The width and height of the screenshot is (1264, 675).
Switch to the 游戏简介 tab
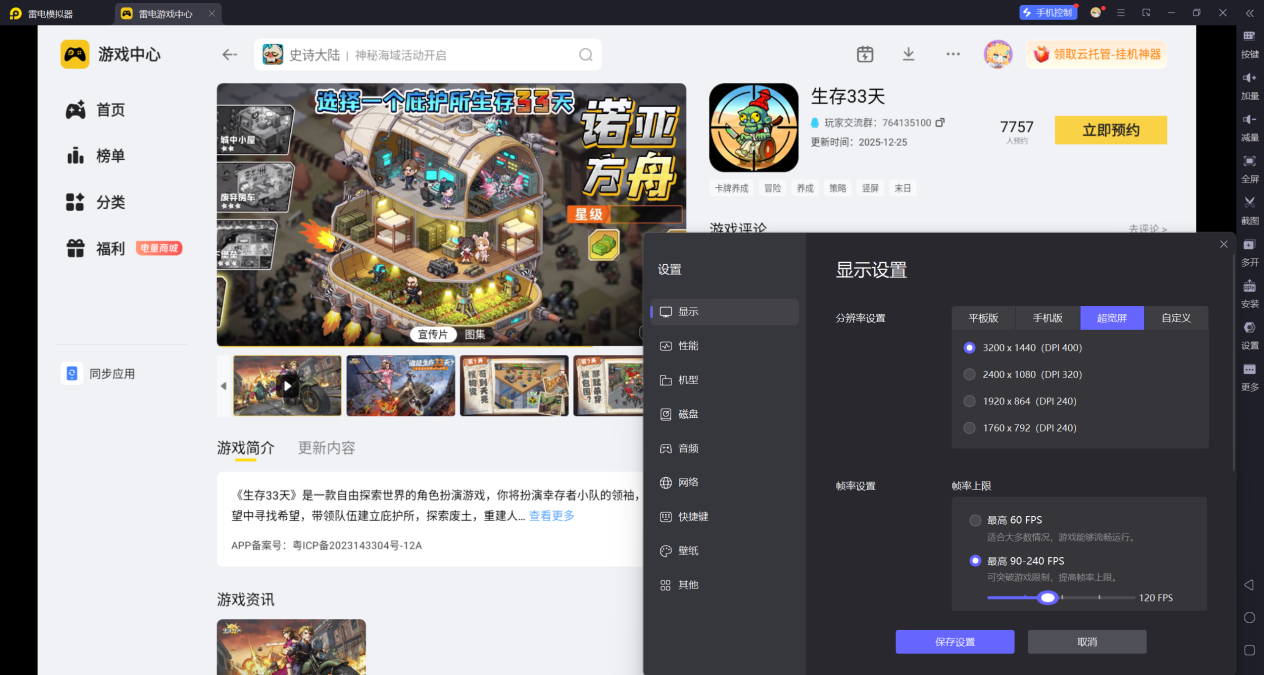(x=246, y=448)
